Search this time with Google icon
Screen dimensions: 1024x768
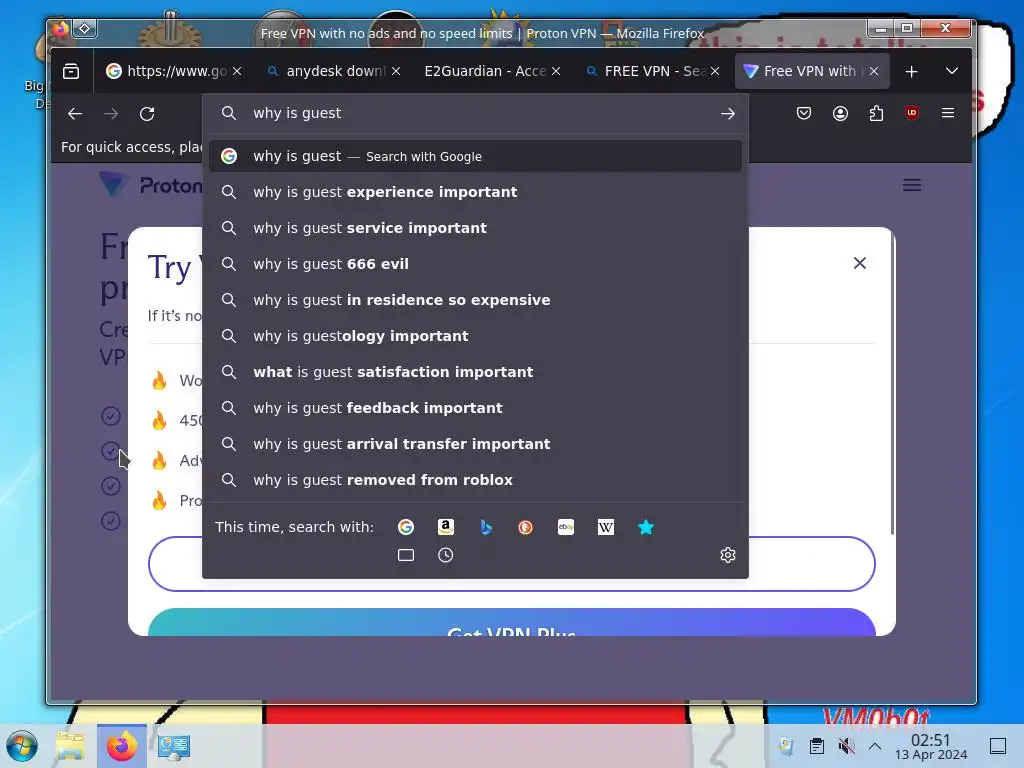pyautogui.click(x=406, y=527)
